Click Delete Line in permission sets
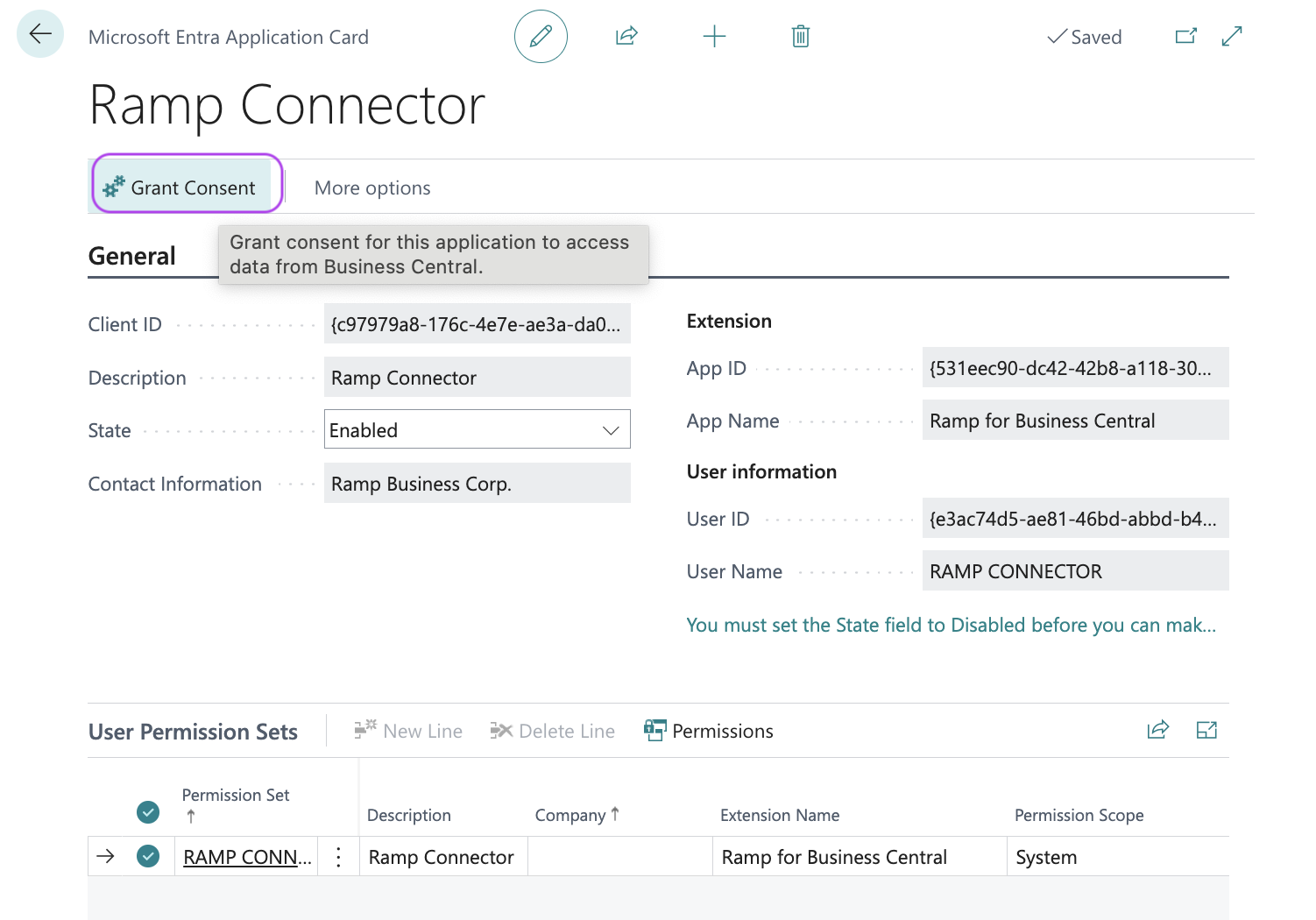 click(553, 731)
